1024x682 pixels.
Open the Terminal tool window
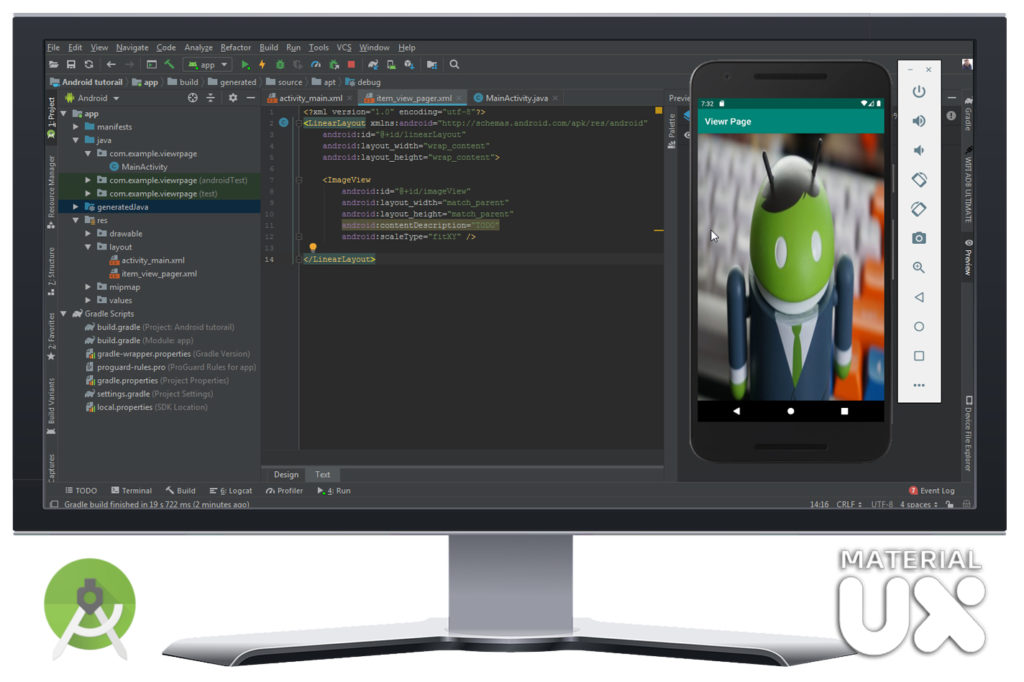pos(131,491)
